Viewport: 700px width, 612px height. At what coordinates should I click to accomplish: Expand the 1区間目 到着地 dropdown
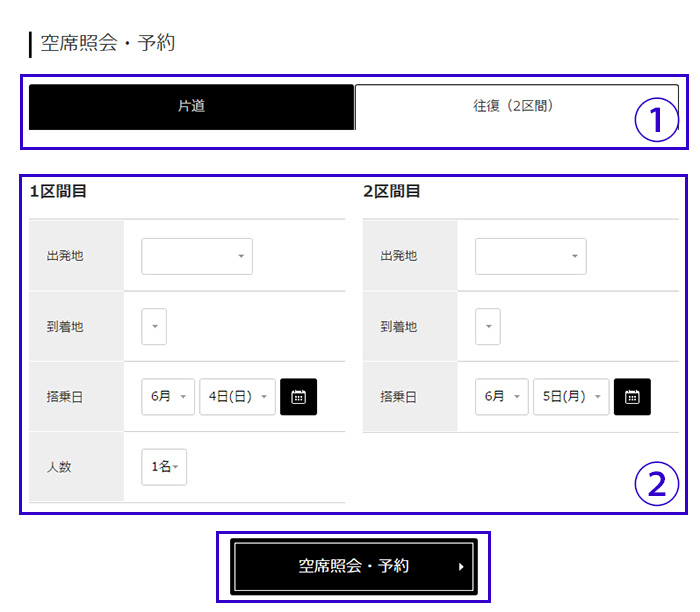[x=154, y=327]
